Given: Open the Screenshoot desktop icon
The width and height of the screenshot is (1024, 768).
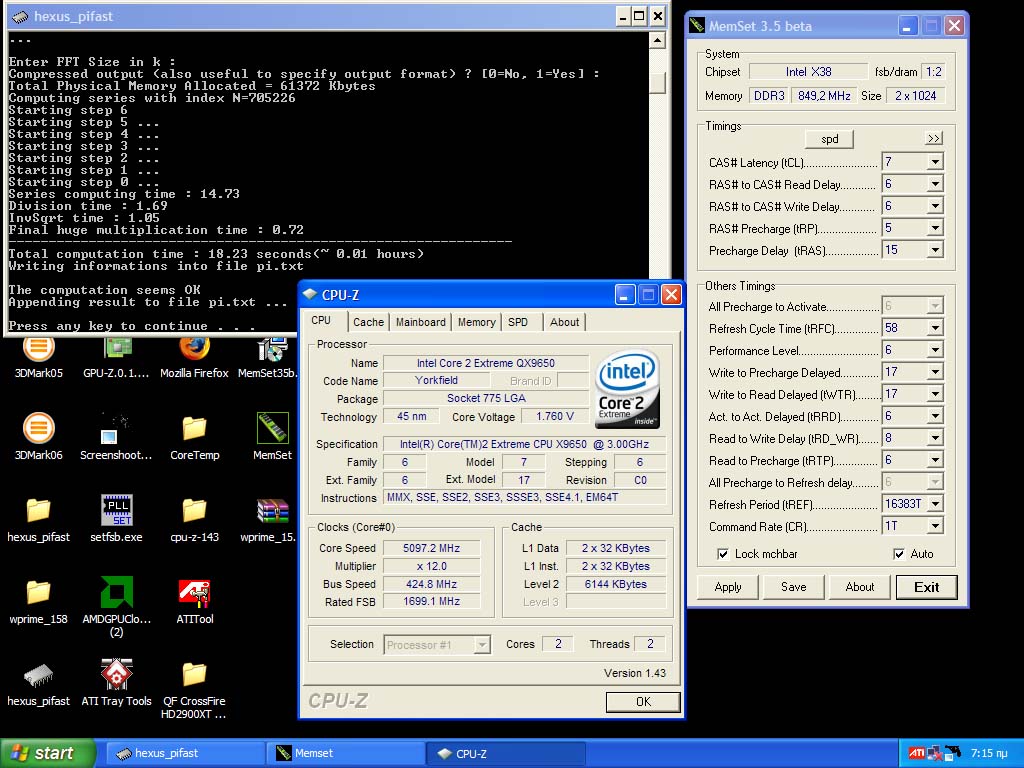Looking at the screenshot, I should (116, 436).
